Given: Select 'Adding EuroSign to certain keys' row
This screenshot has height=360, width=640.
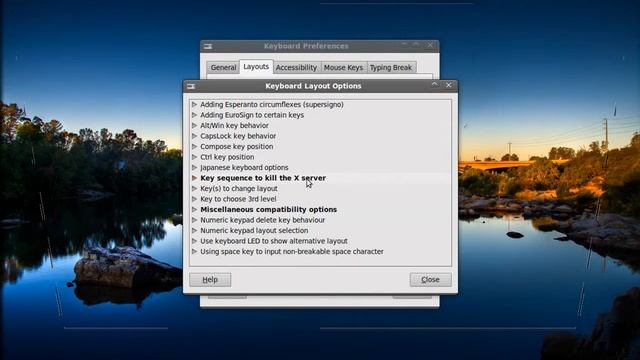Looking at the screenshot, I should [320, 115].
